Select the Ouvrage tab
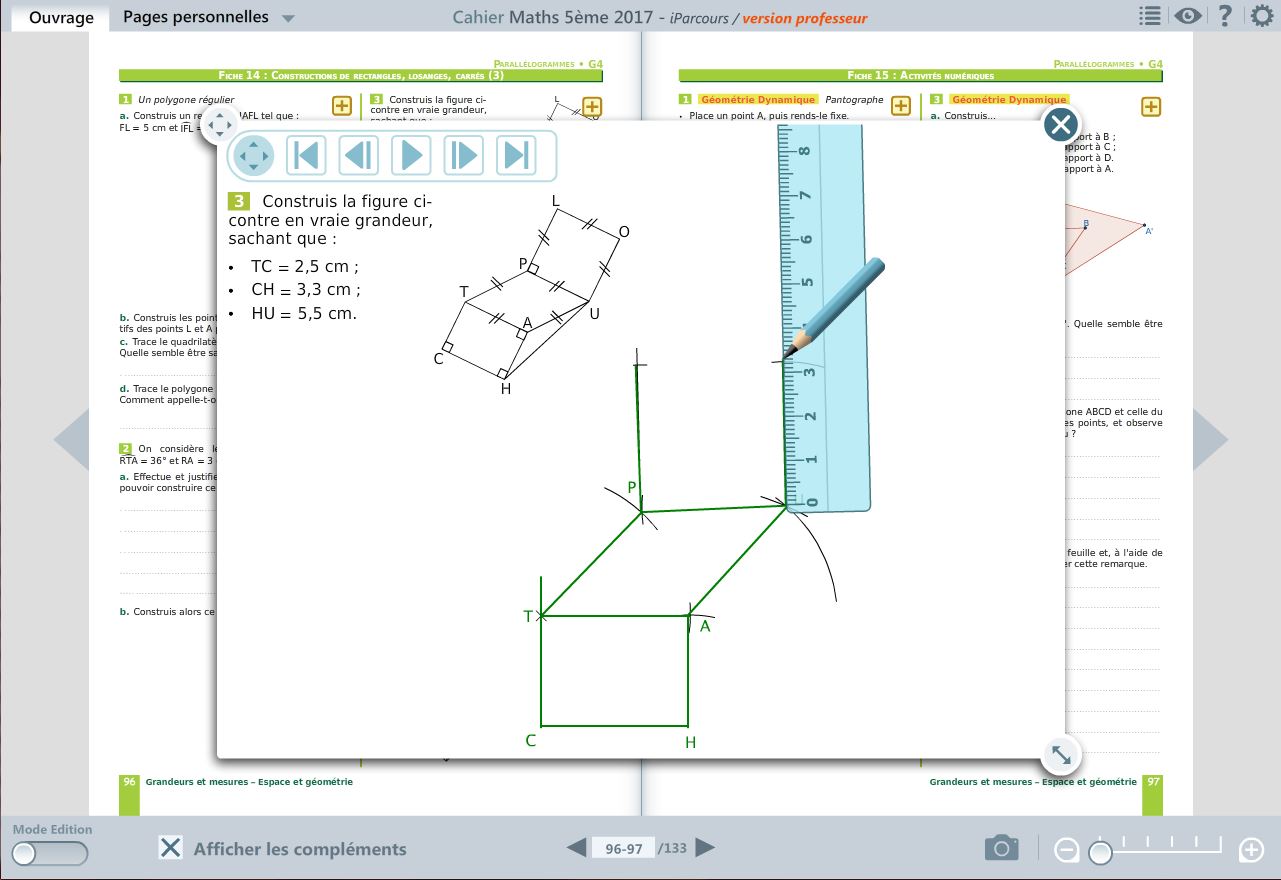The image size is (1281, 880). (x=61, y=17)
